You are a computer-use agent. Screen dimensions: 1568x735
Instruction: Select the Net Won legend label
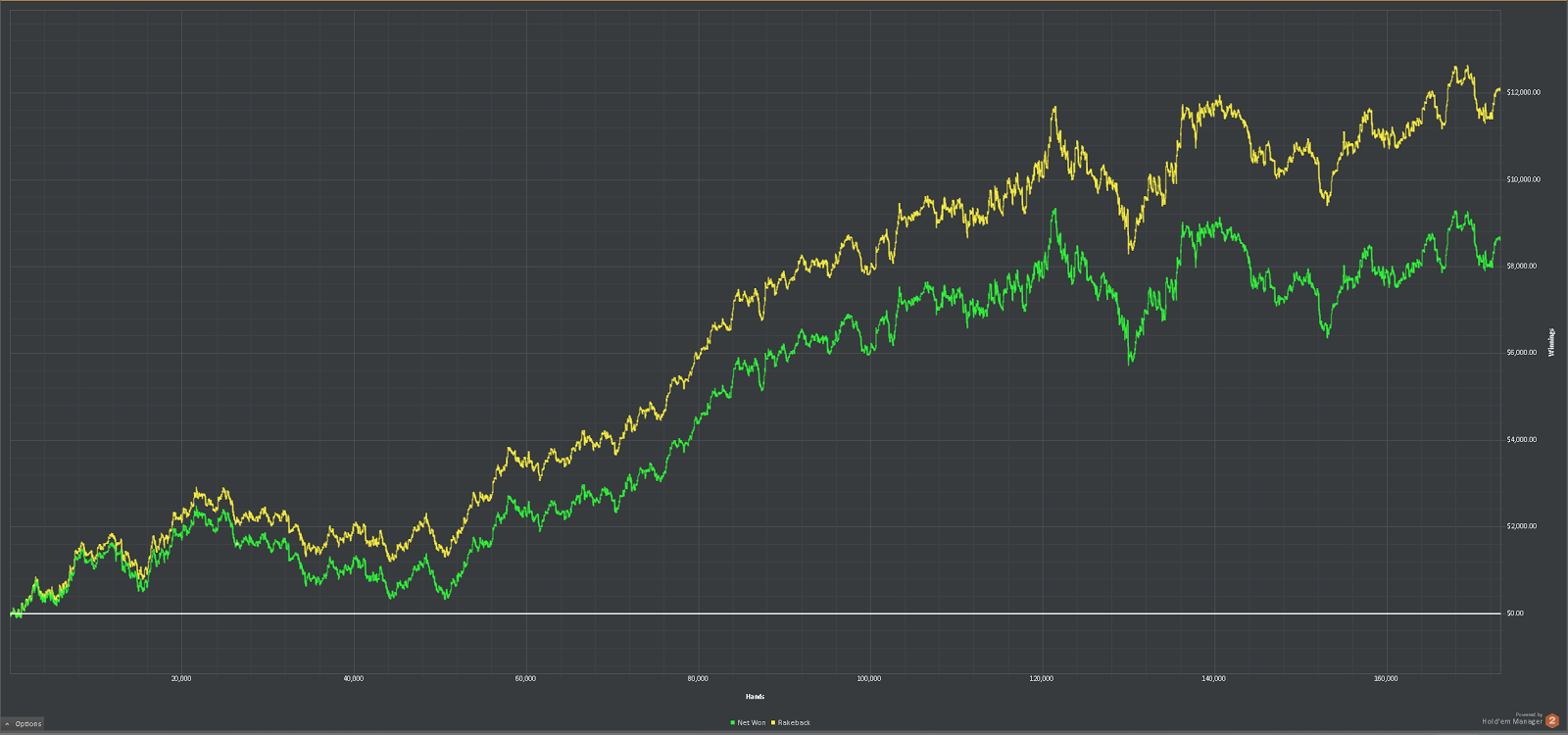point(752,723)
